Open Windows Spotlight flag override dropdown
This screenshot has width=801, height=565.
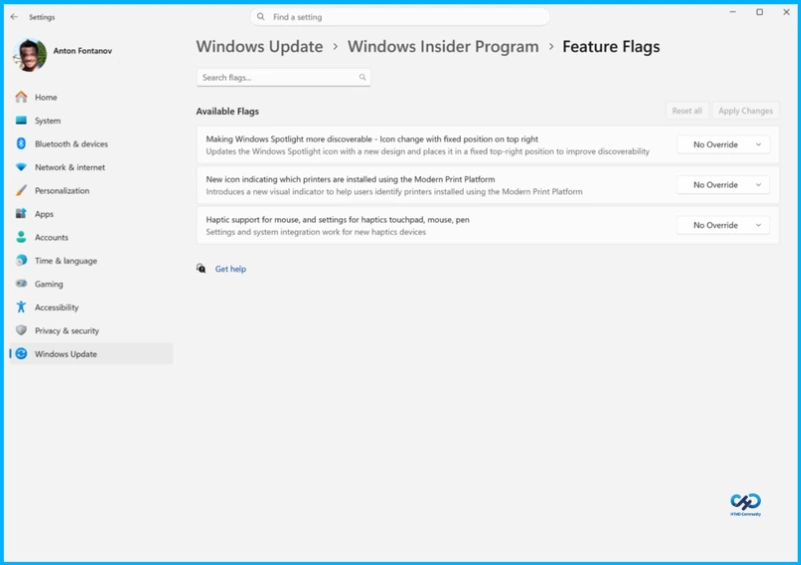point(723,145)
